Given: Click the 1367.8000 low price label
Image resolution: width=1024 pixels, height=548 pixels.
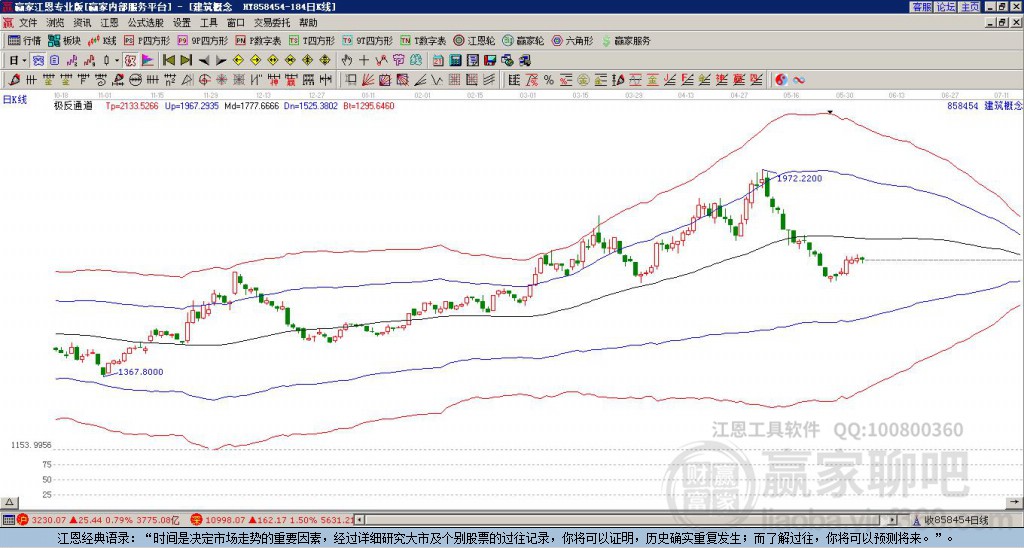Looking at the screenshot, I should pyautogui.click(x=140, y=372).
